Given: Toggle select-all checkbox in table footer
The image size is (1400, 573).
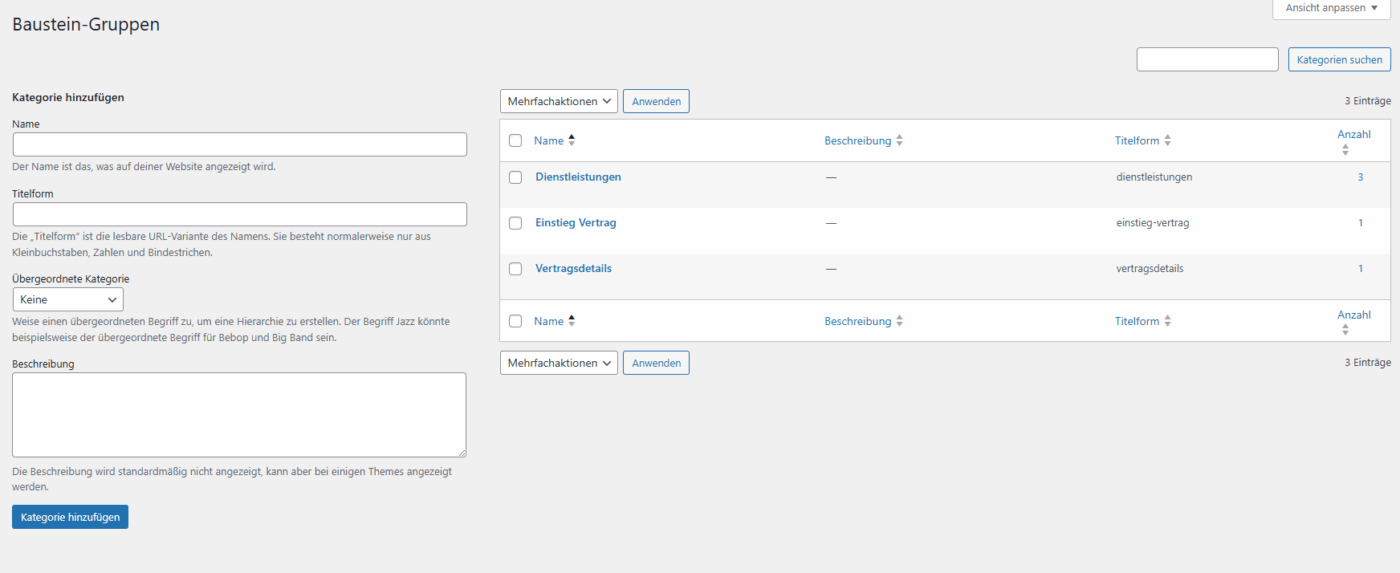Looking at the screenshot, I should (x=515, y=321).
